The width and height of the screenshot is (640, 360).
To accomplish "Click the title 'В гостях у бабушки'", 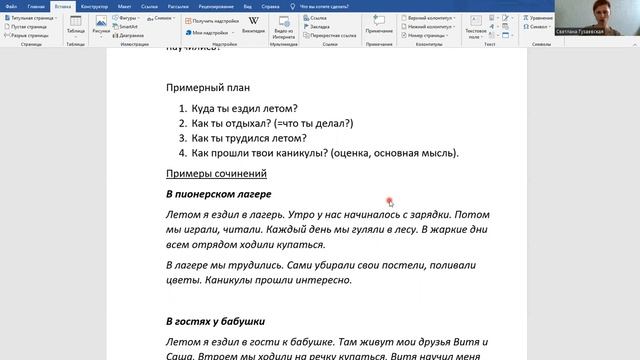I will pyautogui.click(x=215, y=321).
